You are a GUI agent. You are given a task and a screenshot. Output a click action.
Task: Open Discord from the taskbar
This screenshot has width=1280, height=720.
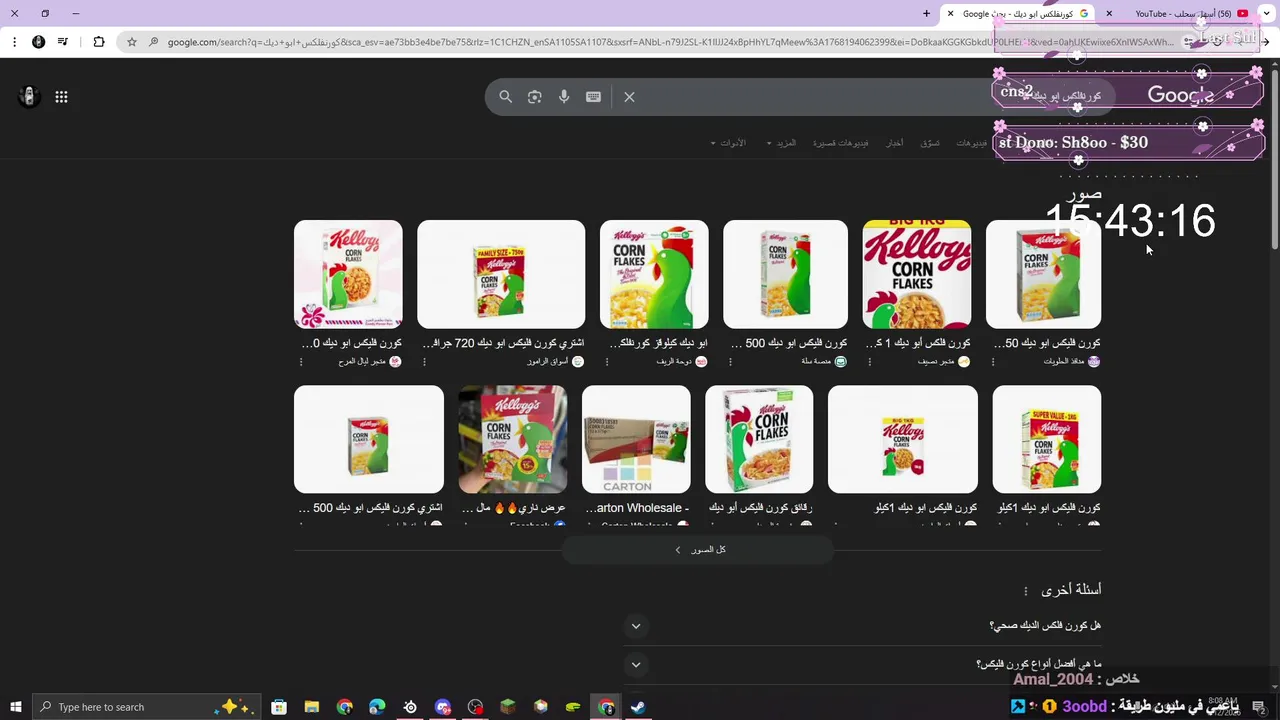tap(443, 707)
